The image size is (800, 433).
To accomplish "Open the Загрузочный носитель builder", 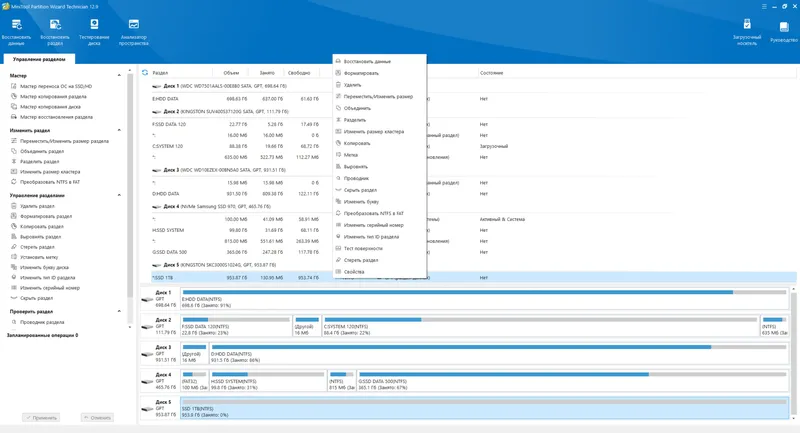I will click(x=747, y=32).
